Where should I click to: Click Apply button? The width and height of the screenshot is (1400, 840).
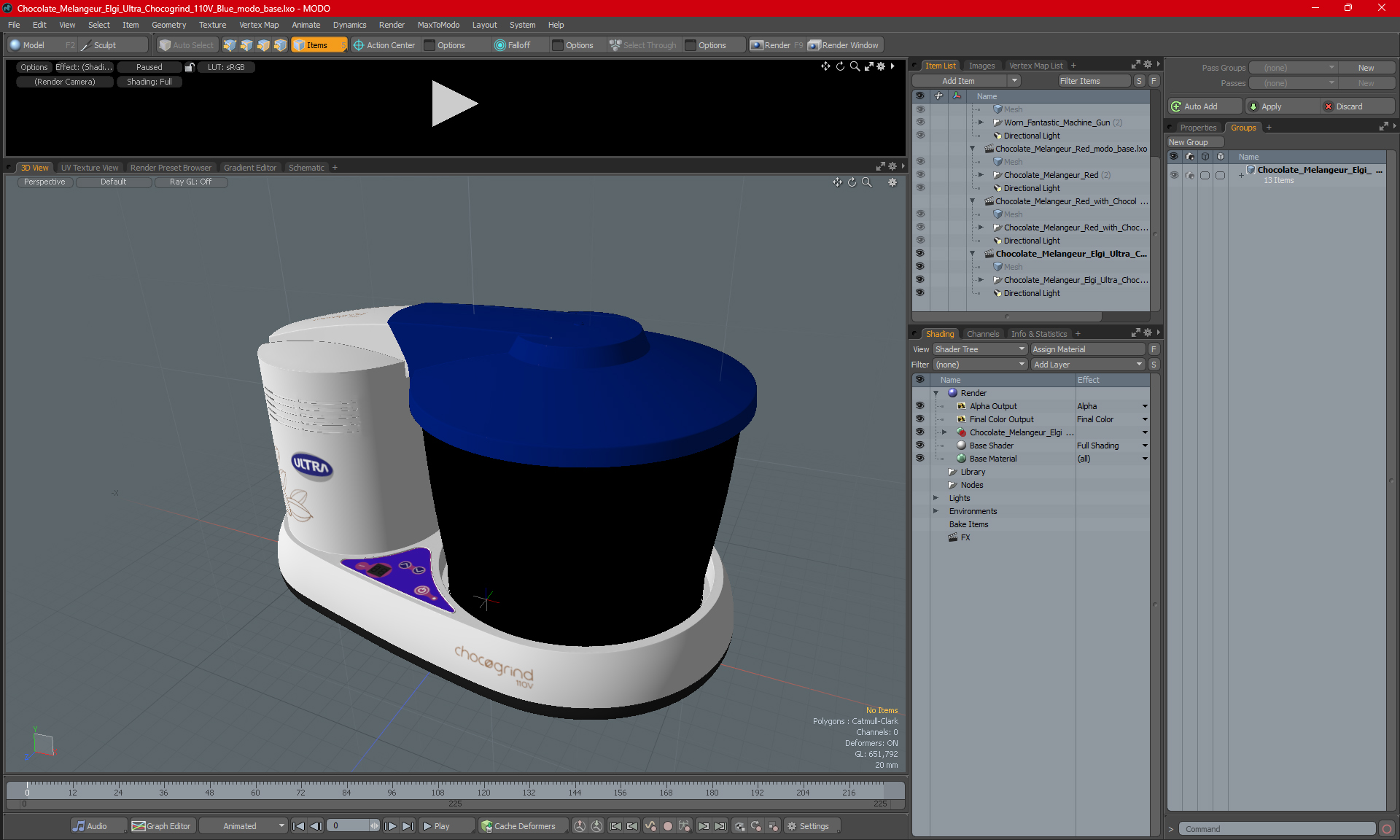pyautogui.click(x=1282, y=106)
